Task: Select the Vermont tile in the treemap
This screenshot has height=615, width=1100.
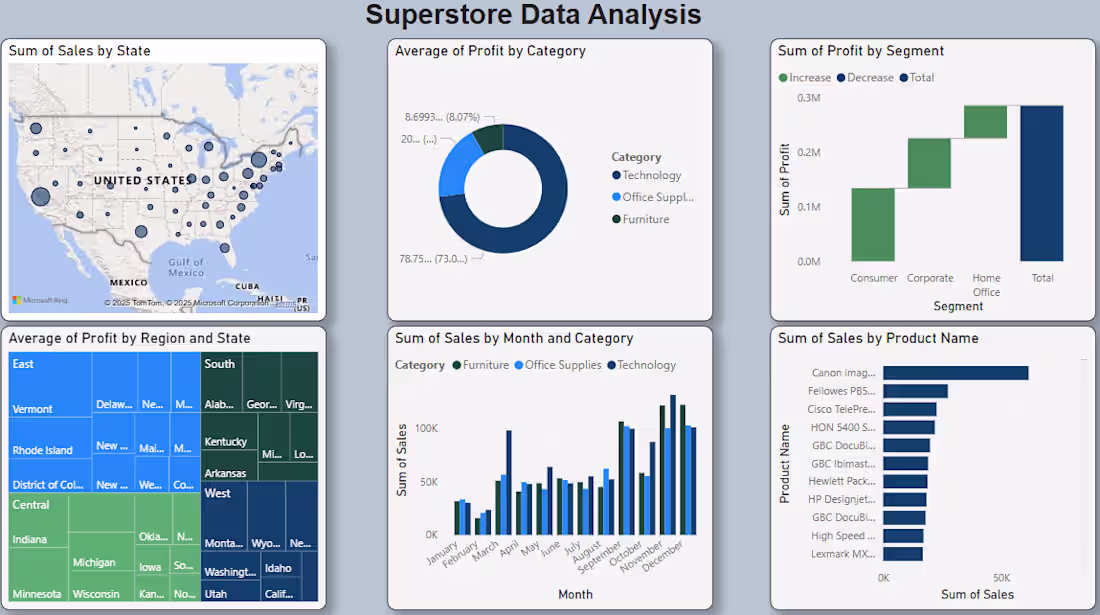Action: tap(50, 384)
